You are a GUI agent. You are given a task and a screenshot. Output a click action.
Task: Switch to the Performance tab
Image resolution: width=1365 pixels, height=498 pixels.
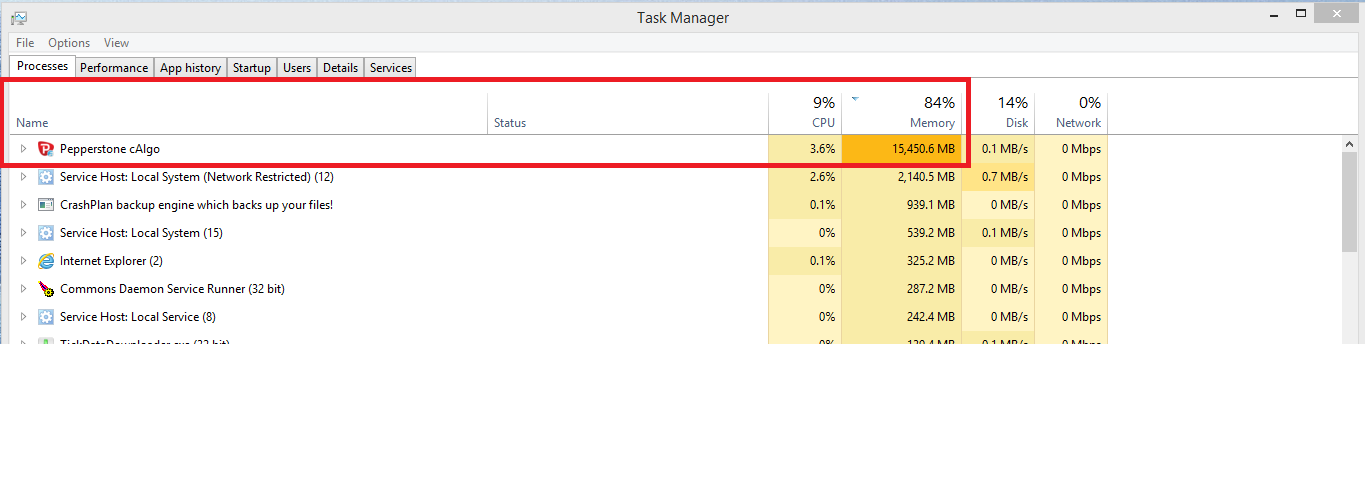[x=114, y=68]
